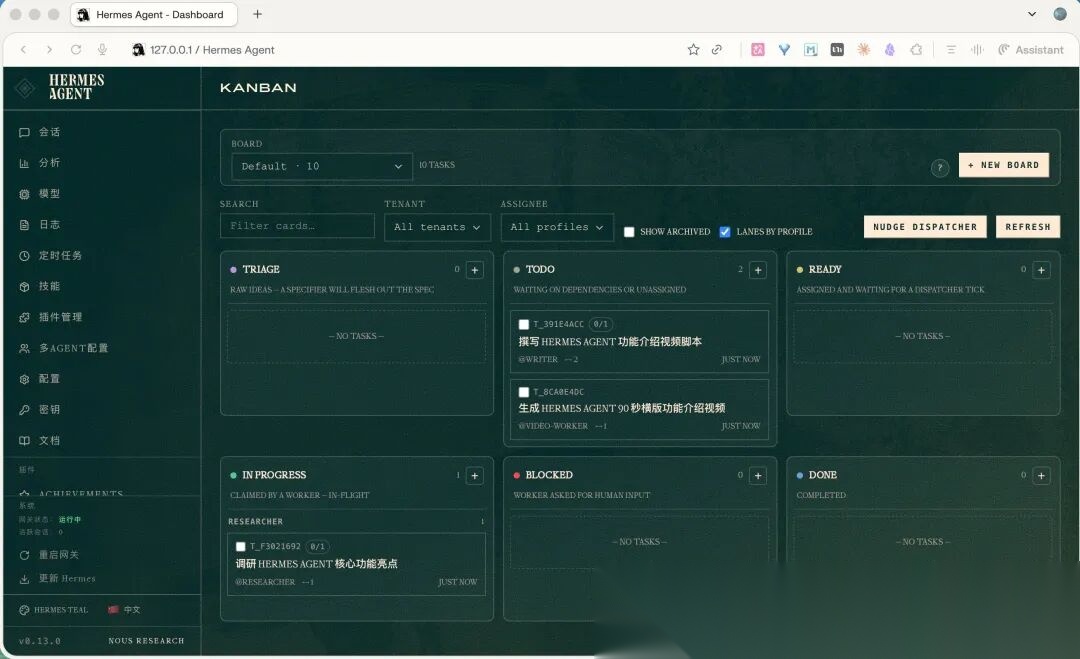Click the microphone icon in address bar
This screenshot has height=659, width=1080.
point(102,50)
